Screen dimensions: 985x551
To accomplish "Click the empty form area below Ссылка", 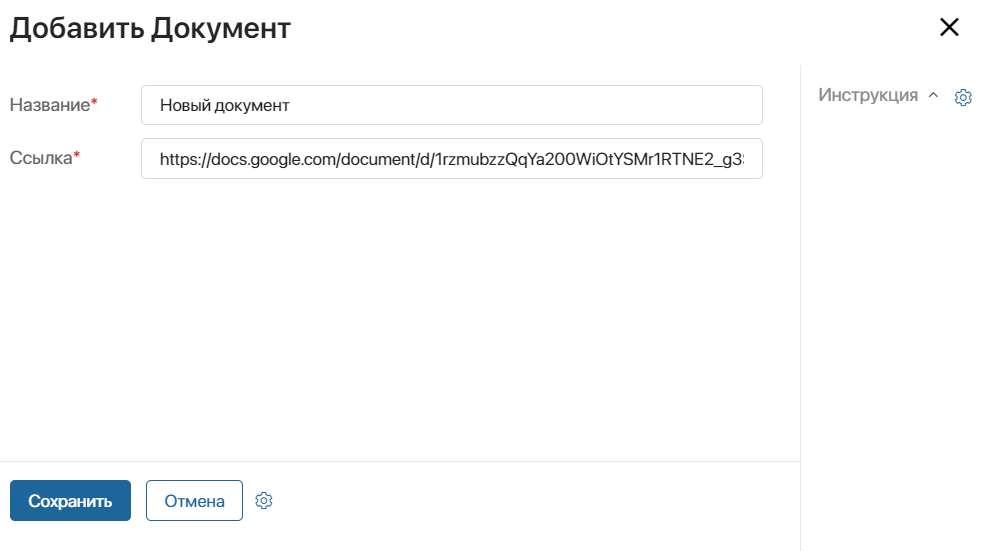I will (x=400, y=320).
